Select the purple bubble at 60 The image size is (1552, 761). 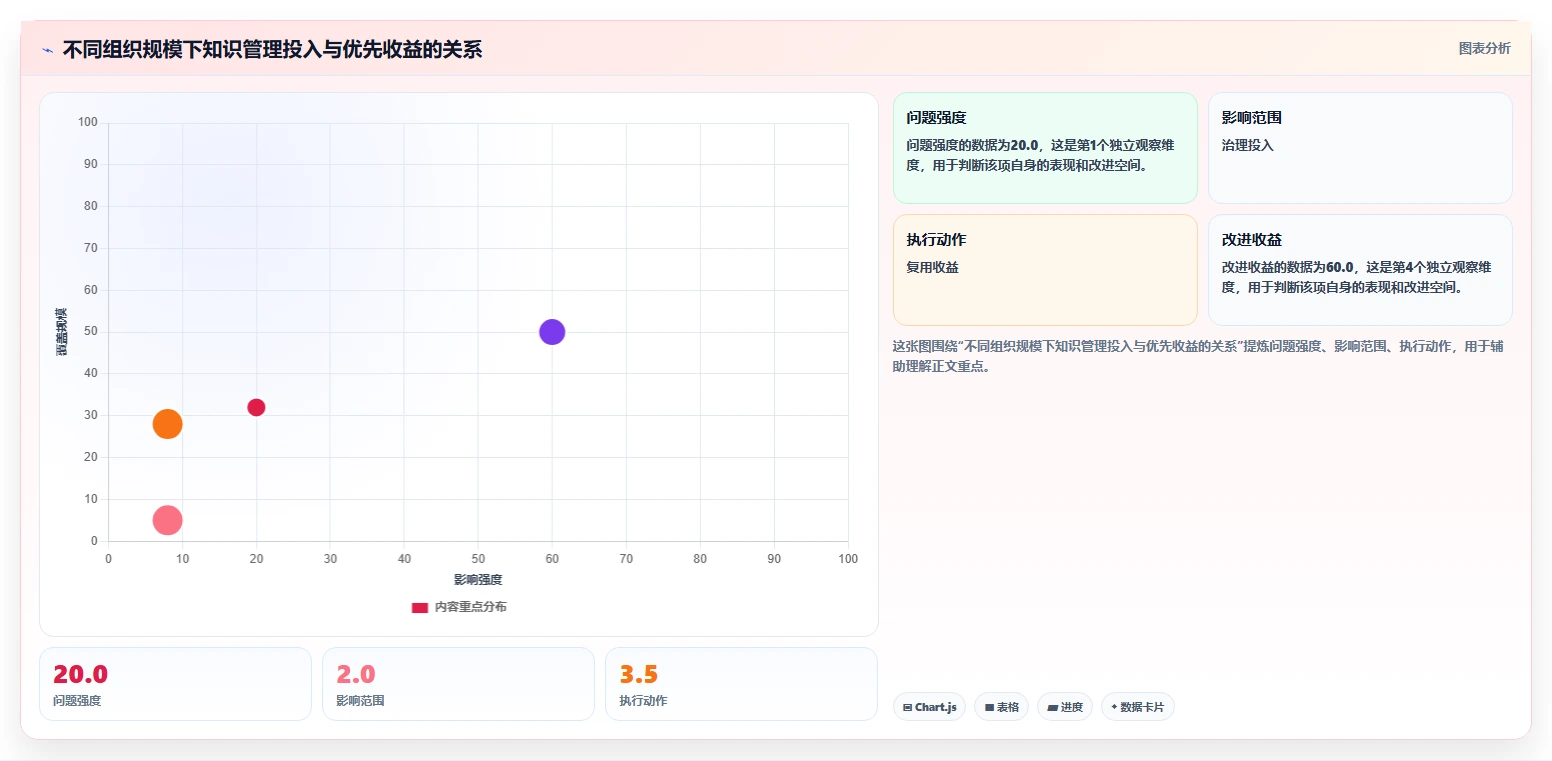pos(552,332)
